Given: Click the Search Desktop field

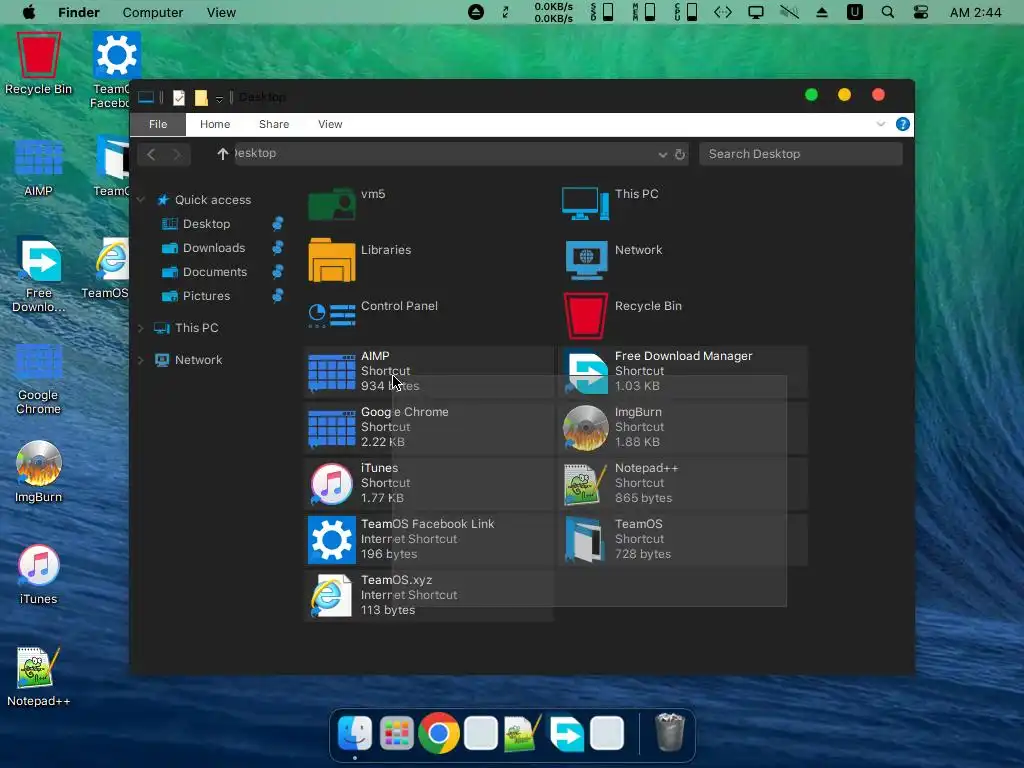Looking at the screenshot, I should (801, 154).
